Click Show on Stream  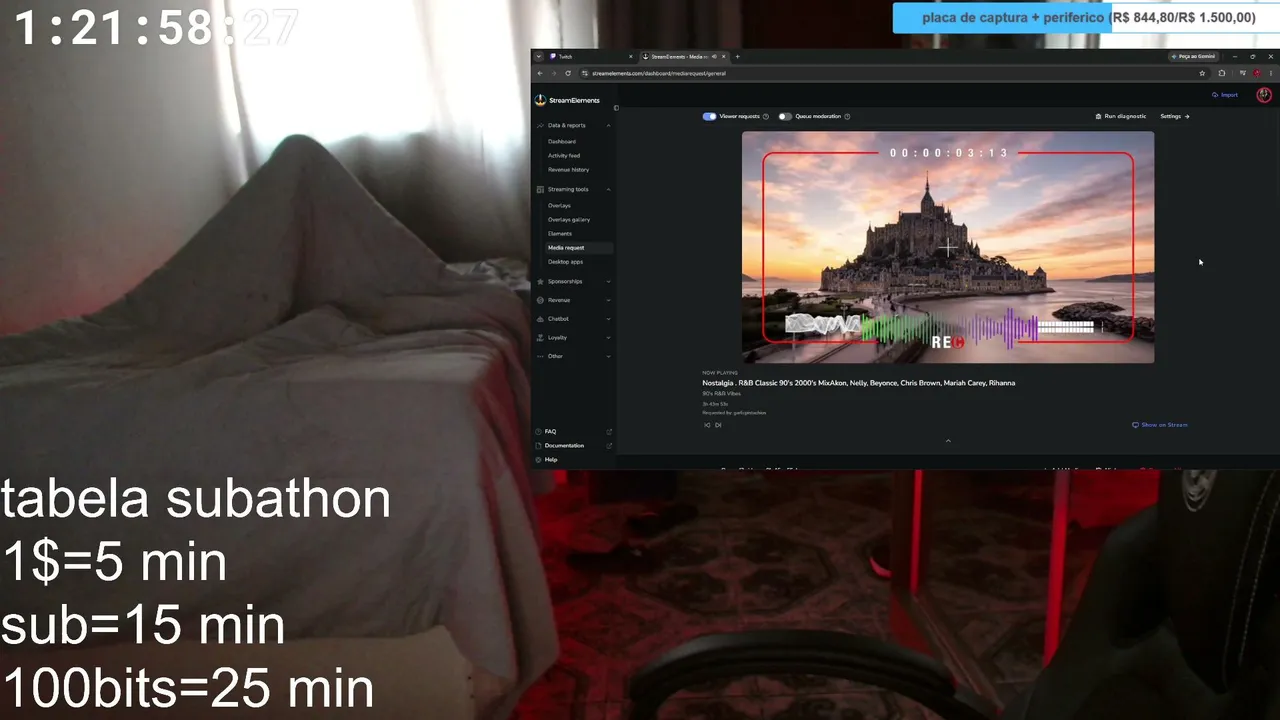[x=1160, y=425]
